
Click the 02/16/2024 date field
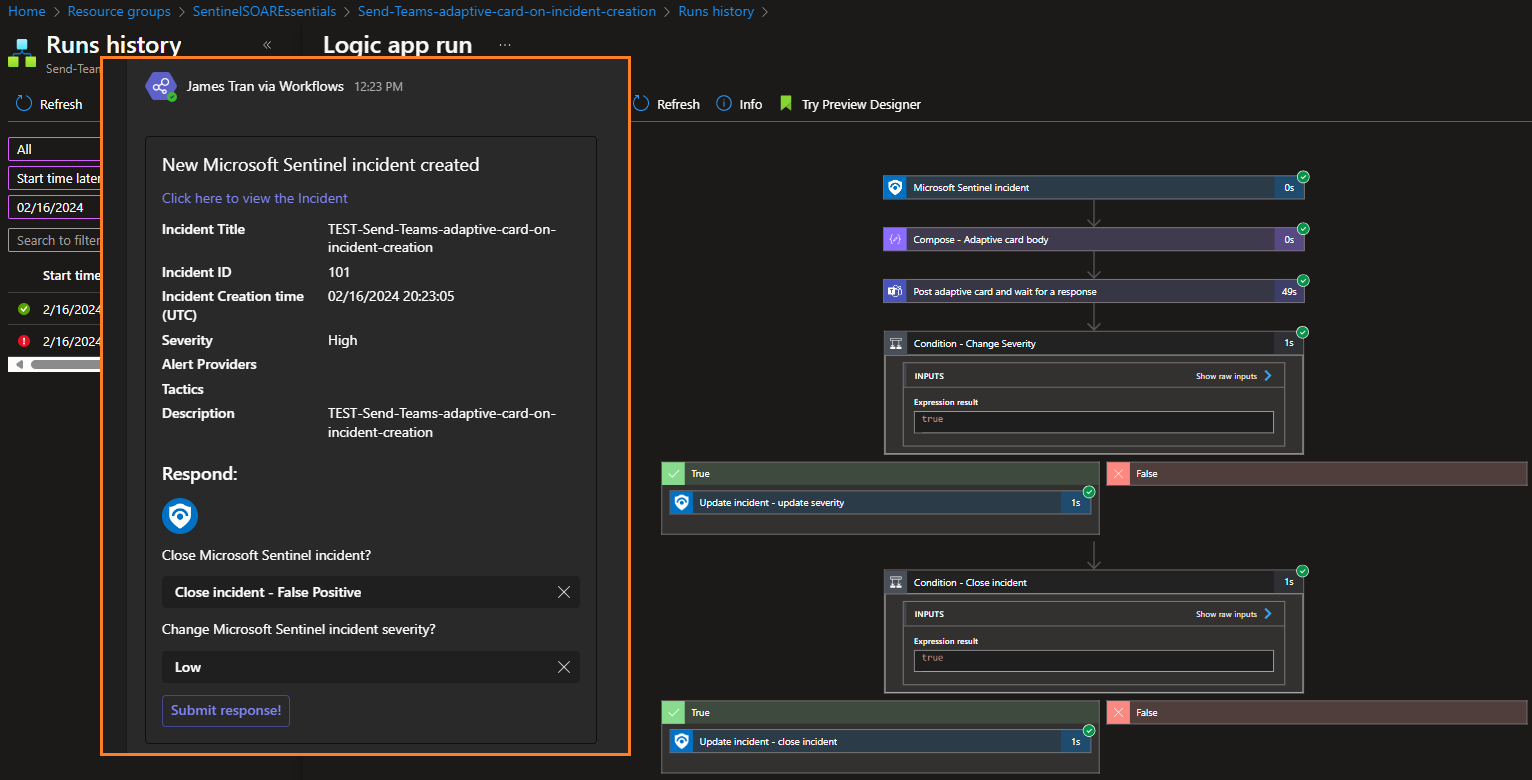click(55, 207)
